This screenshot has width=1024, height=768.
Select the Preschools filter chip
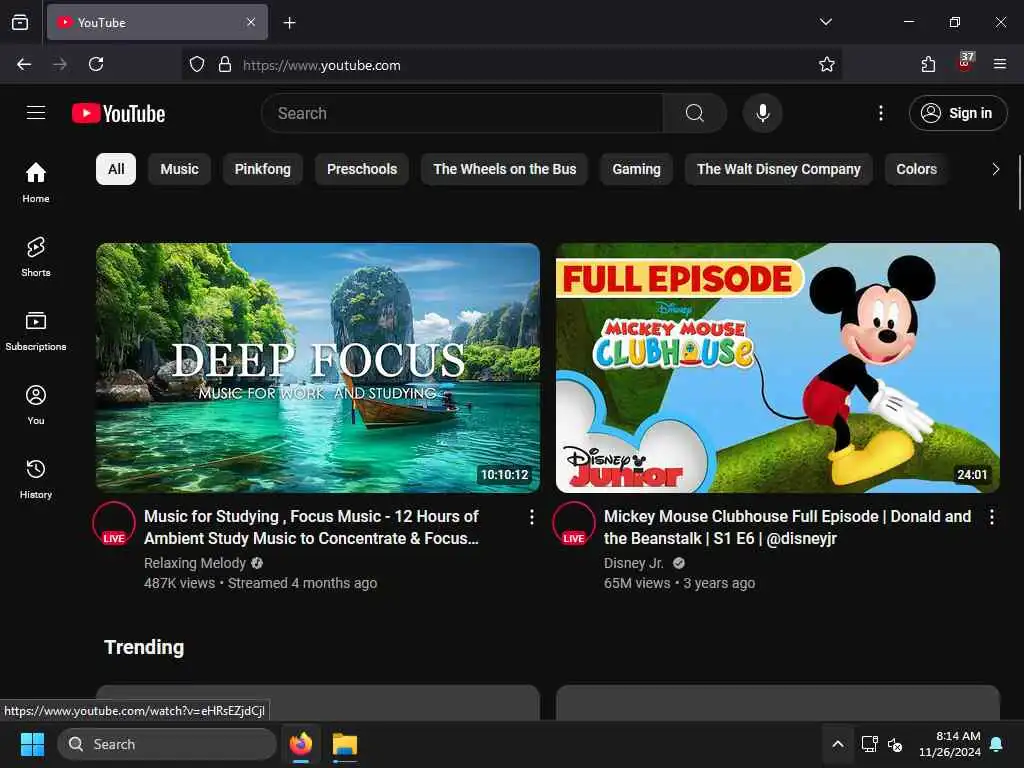[362, 169]
